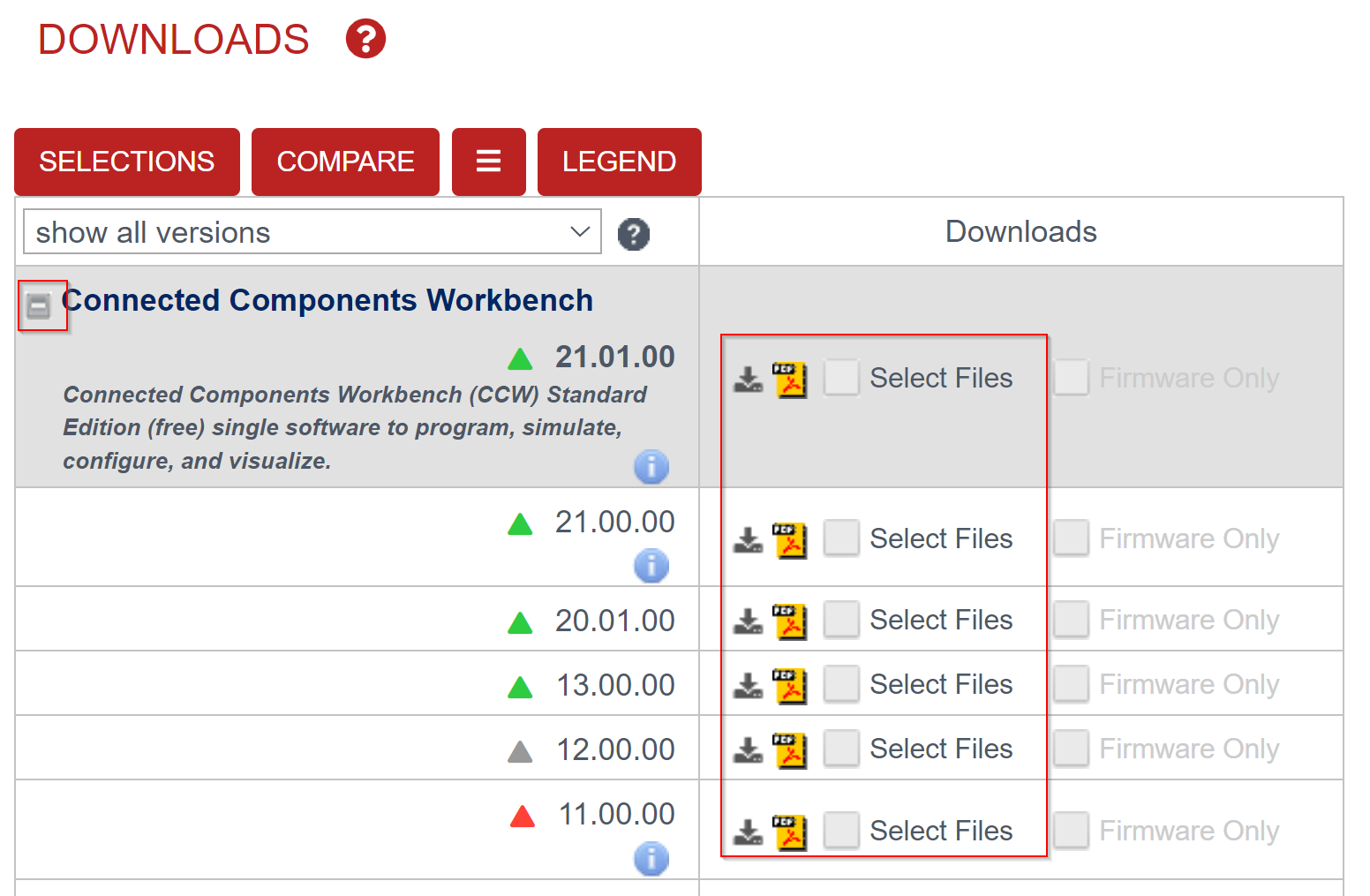Click green triangle status for 21.01.00
Viewport: 1370px width, 896px height.
click(521, 358)
